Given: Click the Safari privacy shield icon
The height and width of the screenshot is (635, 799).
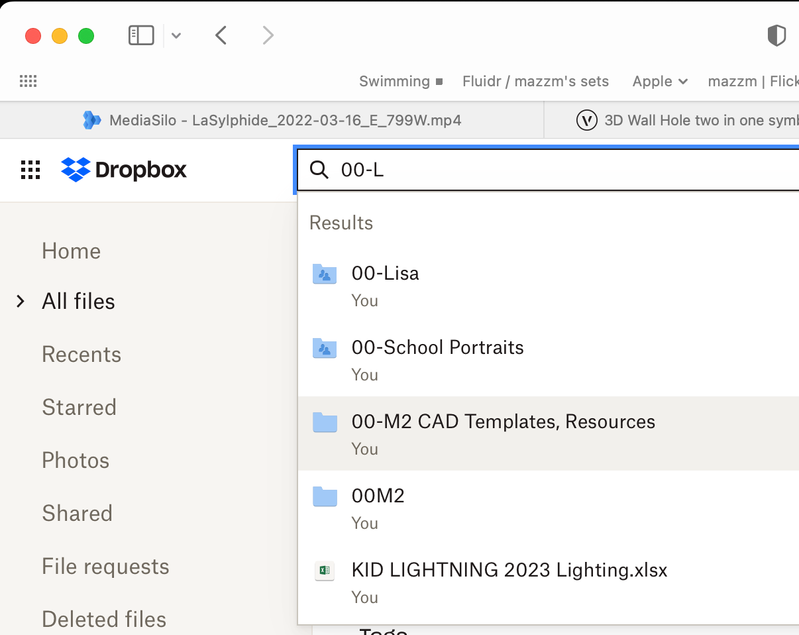Looking at the screenshot, I should tap(776, 36).
